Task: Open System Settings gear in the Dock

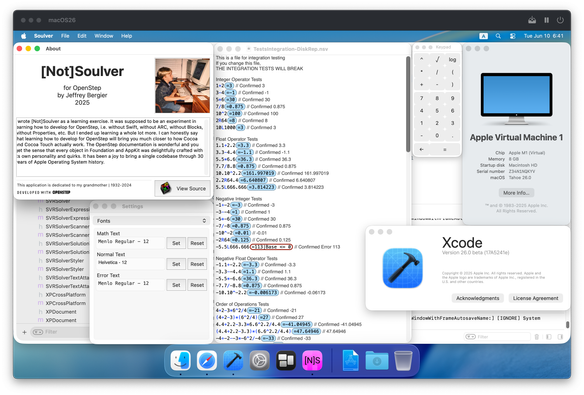Action: pyautogui.click(x=259, y=360)
